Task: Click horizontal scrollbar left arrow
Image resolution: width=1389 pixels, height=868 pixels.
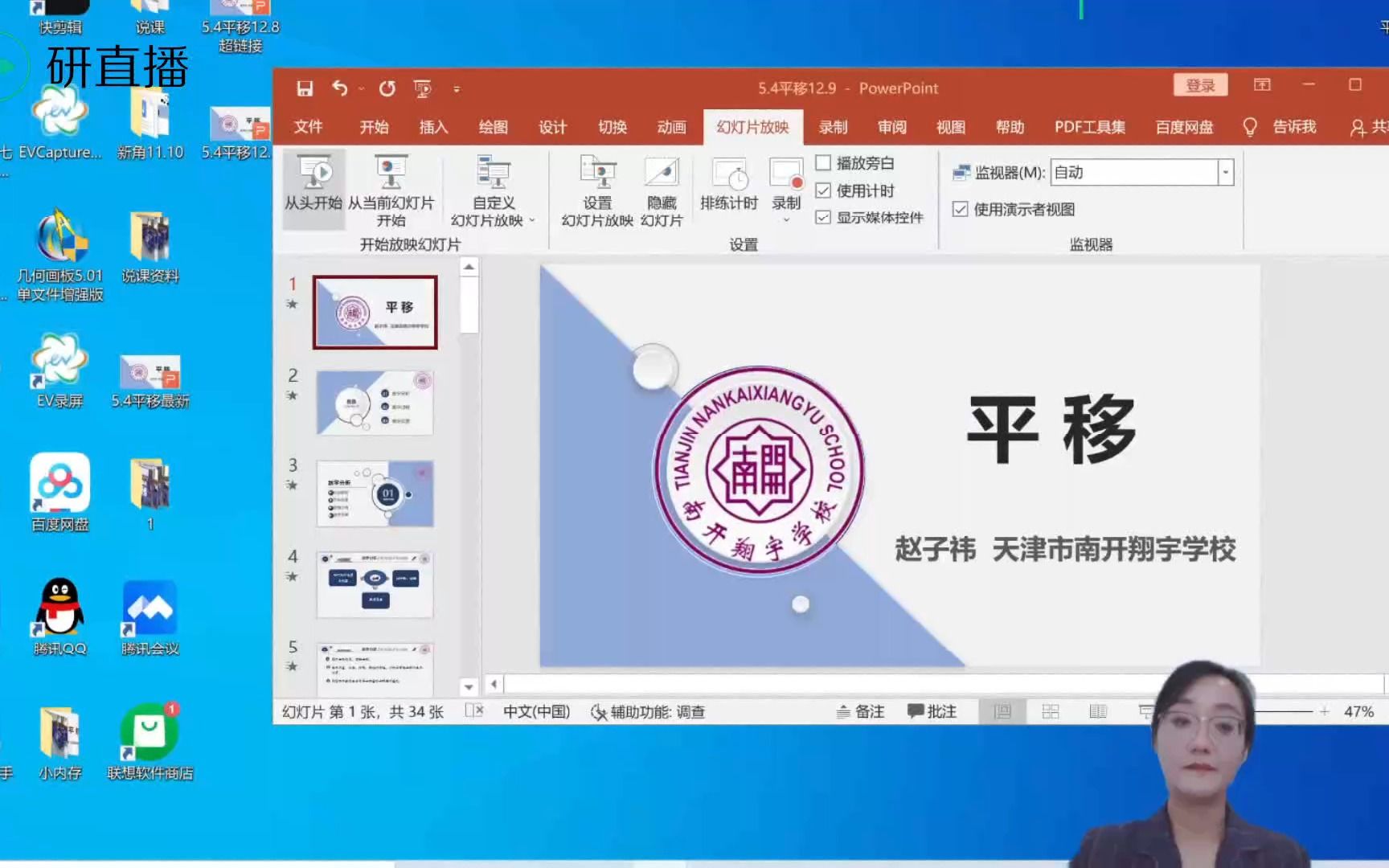Action: pyautogui.click(x=494, y=685)
